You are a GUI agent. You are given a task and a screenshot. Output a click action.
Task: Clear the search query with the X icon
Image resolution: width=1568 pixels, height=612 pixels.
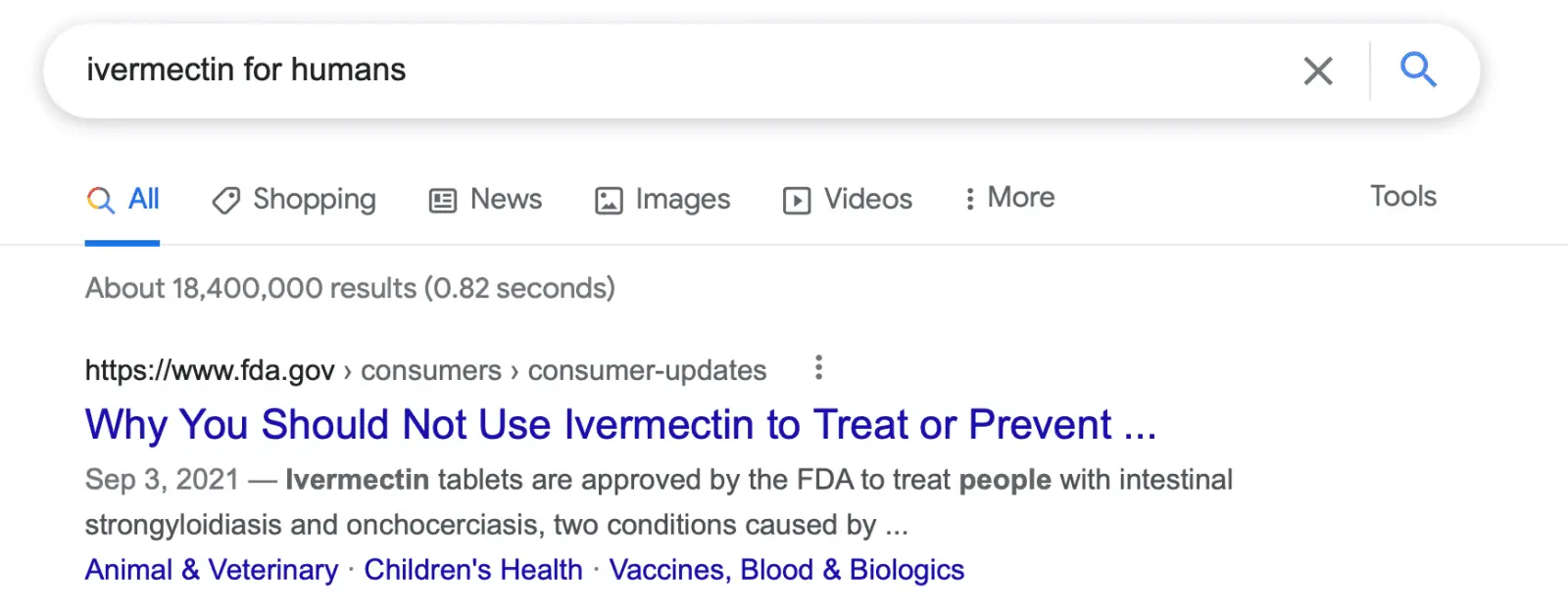[1317, 71]
